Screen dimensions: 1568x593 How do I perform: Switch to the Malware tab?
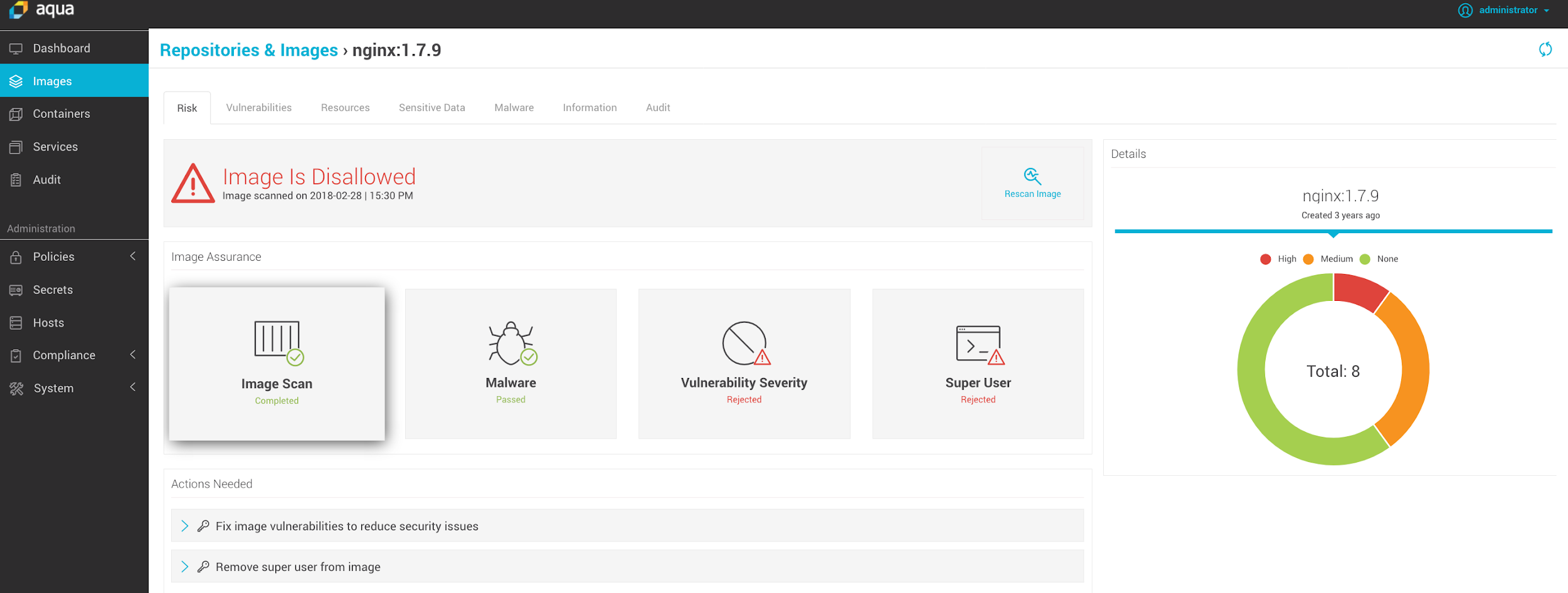514,108
